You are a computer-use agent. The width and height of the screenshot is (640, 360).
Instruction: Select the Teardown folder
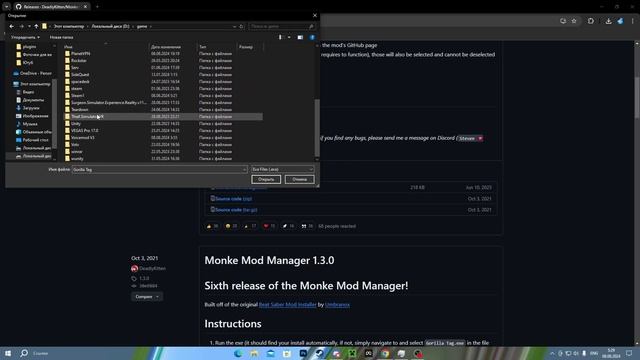pos(79,109)
